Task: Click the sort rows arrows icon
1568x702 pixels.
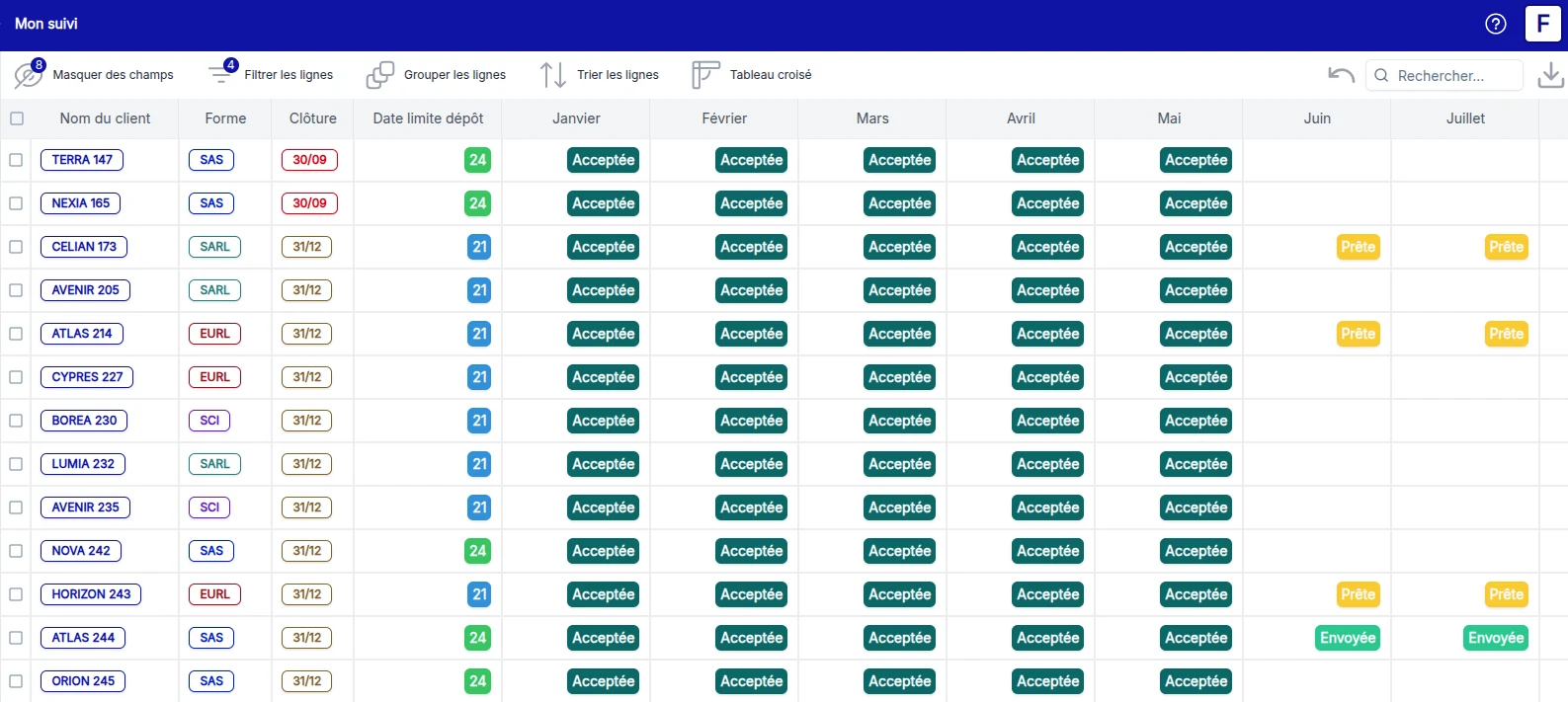Action: tap(553, 75)
